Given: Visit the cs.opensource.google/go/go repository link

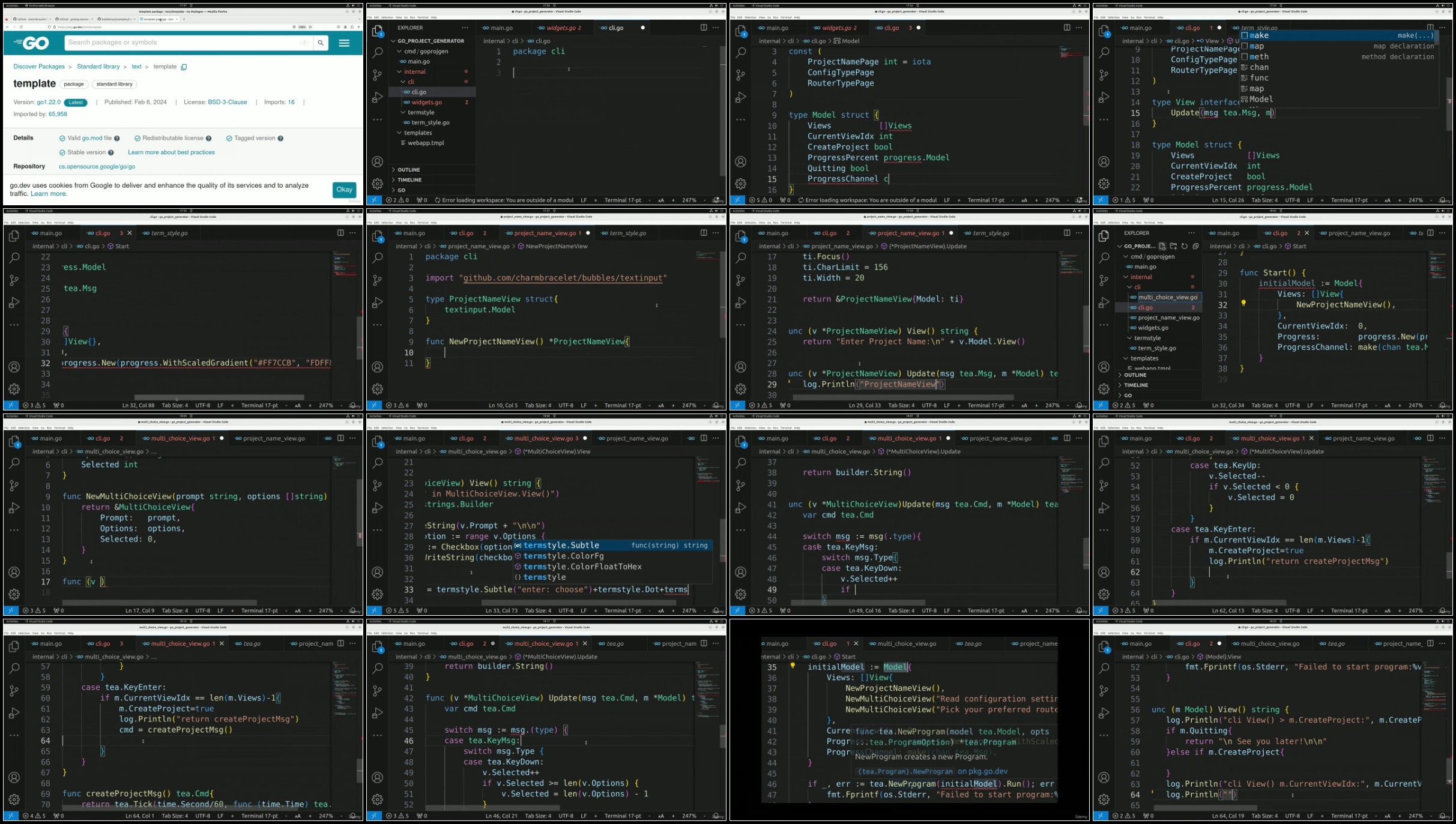Looking at the screenshot, I should coord(97,166).
